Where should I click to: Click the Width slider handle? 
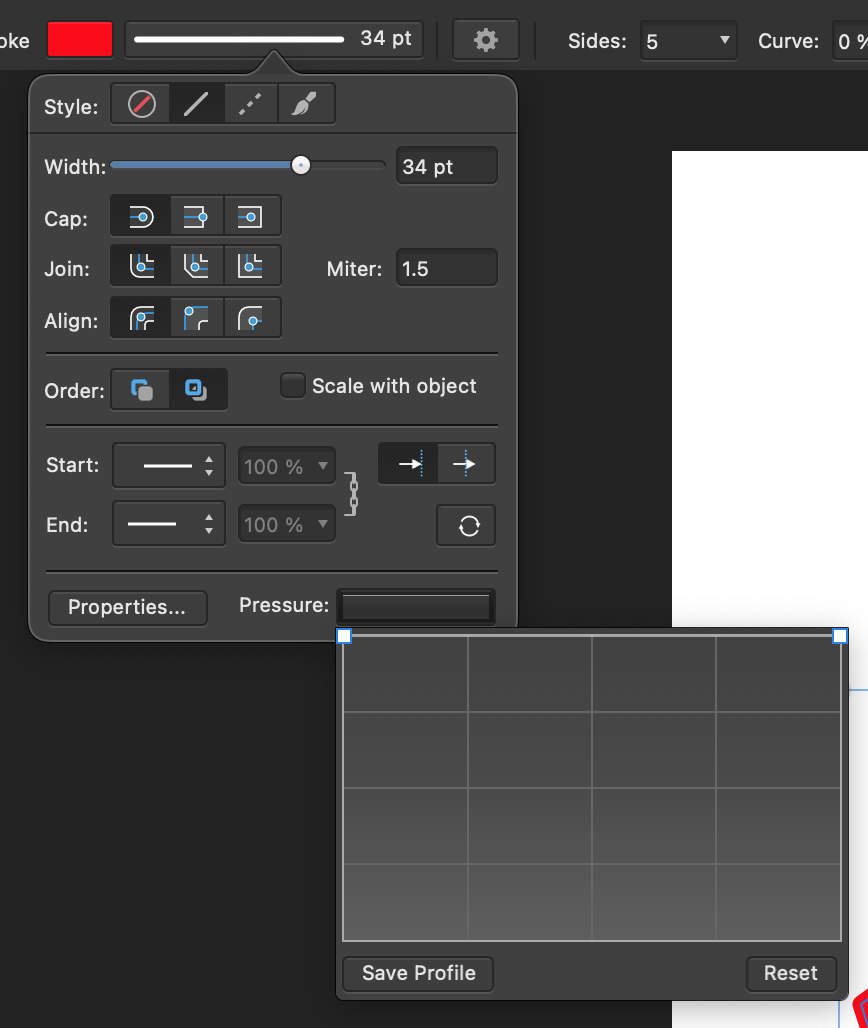301,165
